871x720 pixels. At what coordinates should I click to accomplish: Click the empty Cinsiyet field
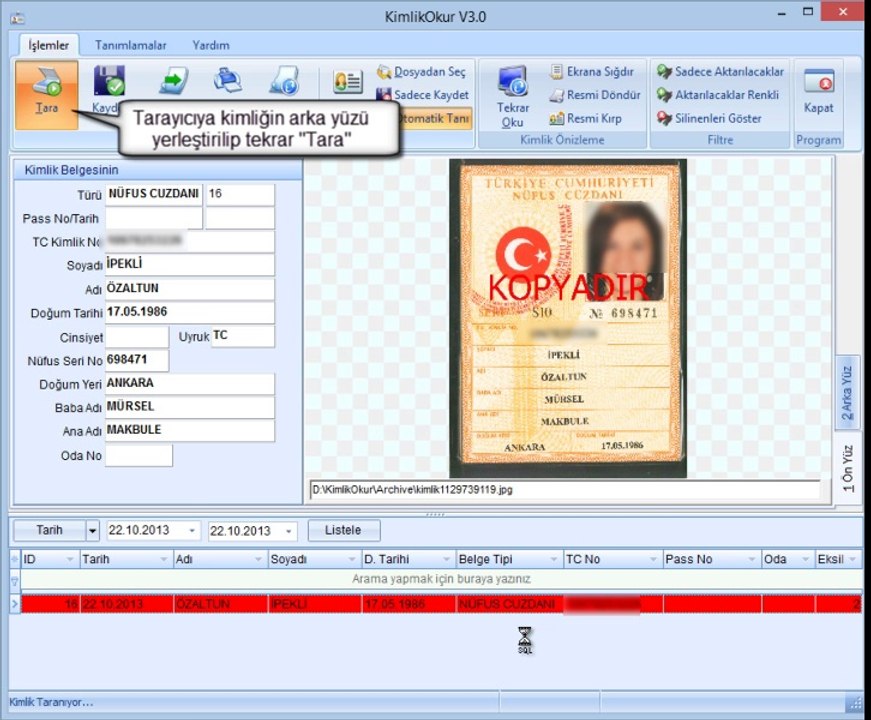(x=137, y=337)
